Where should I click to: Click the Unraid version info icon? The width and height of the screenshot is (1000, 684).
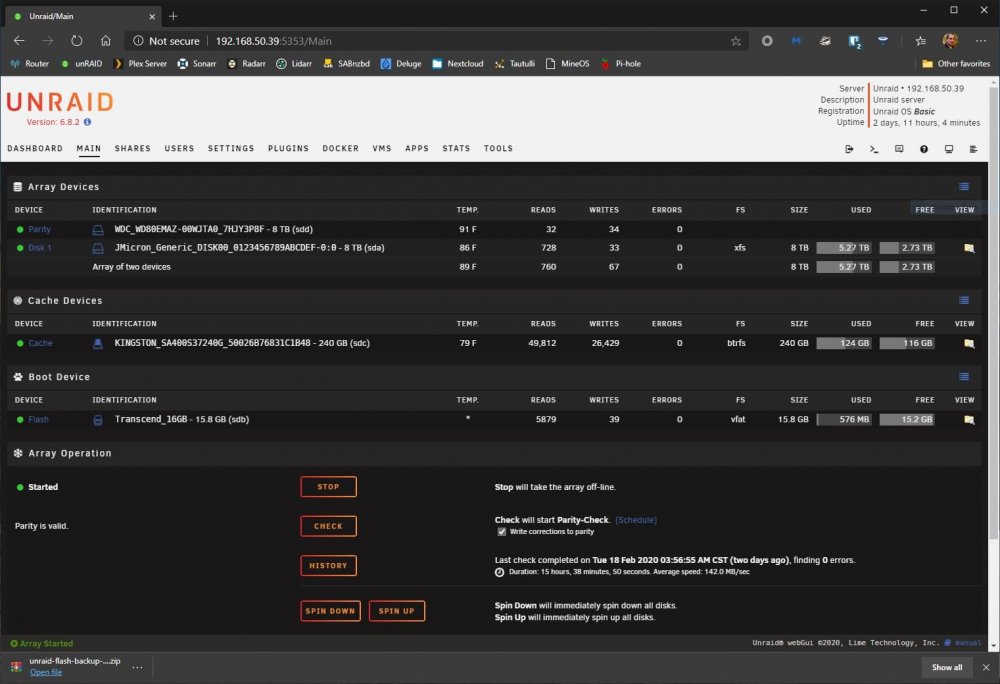[87, 122]
